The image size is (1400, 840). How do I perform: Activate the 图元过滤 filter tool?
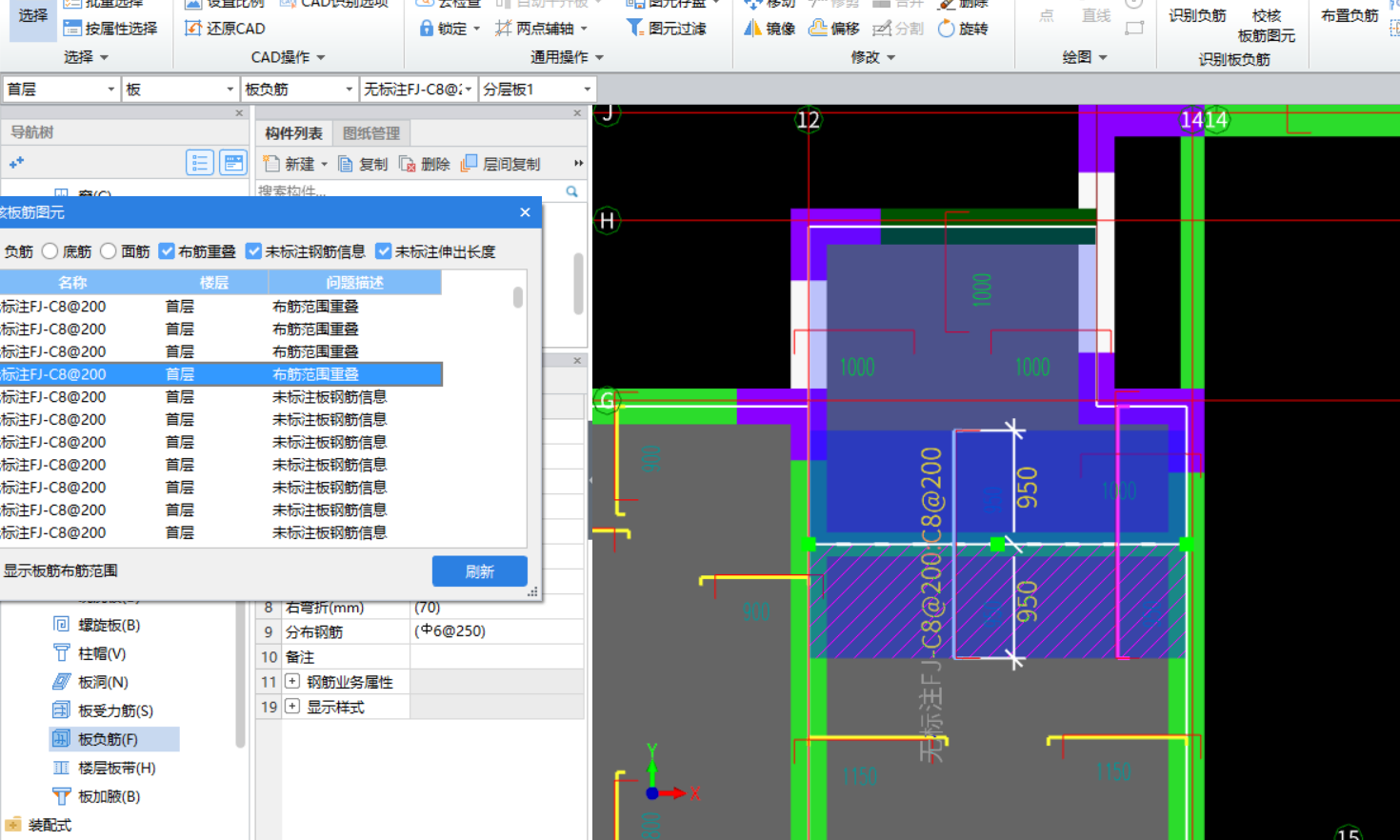click(666, 29)
